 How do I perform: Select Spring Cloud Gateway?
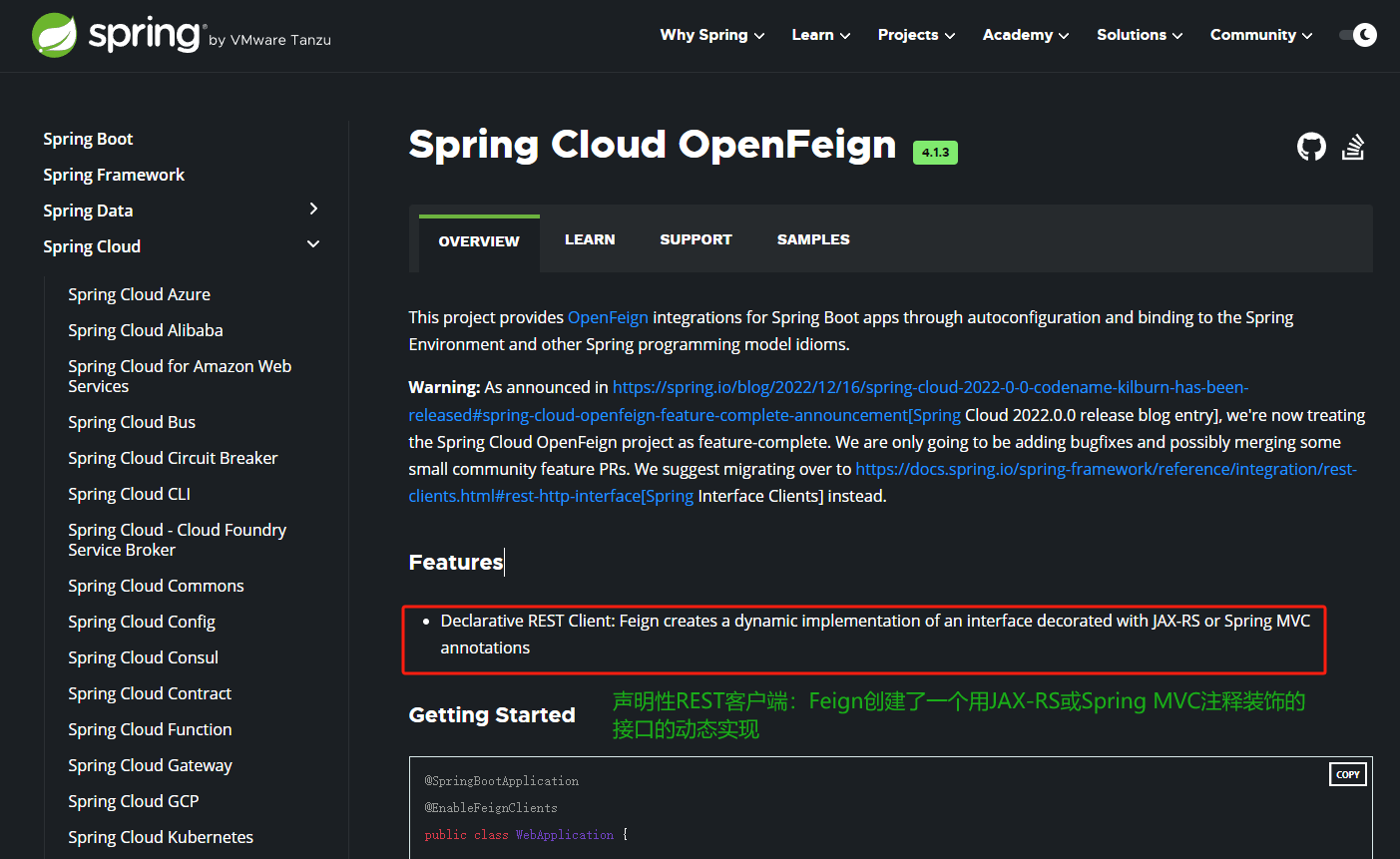(x=150, y=765)
